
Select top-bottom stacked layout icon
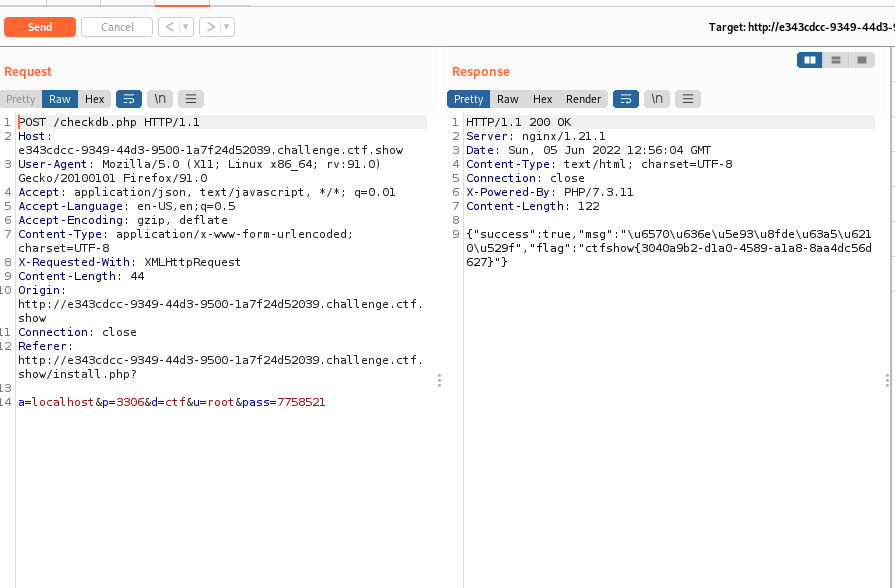[836, 60]
